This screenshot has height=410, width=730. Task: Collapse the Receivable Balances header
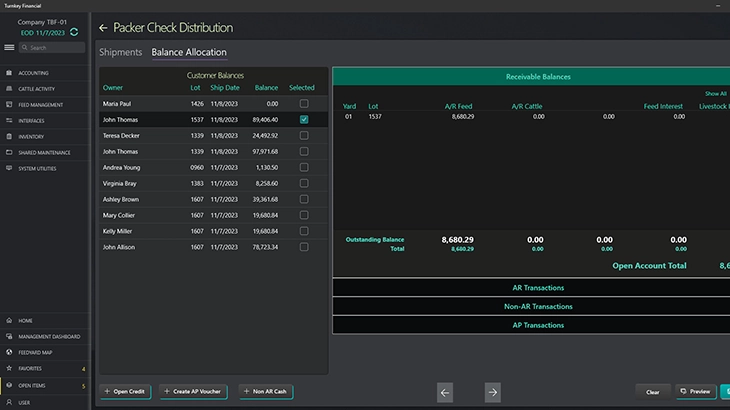click(531, 76)
